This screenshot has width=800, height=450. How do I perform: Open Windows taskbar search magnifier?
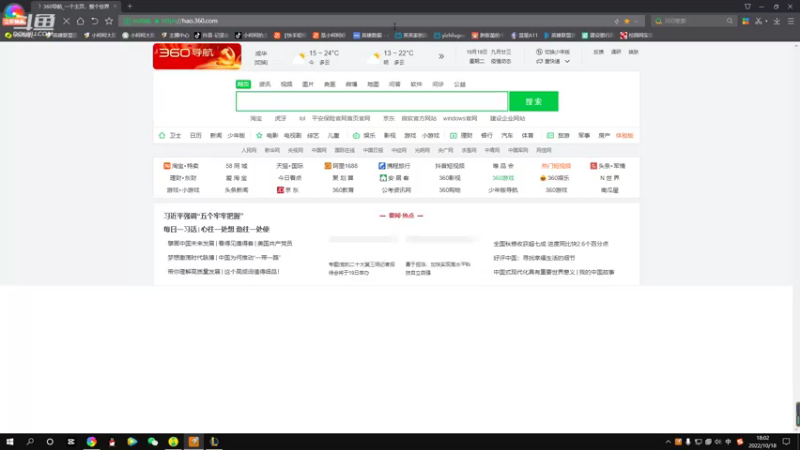[x=30, y=442]
